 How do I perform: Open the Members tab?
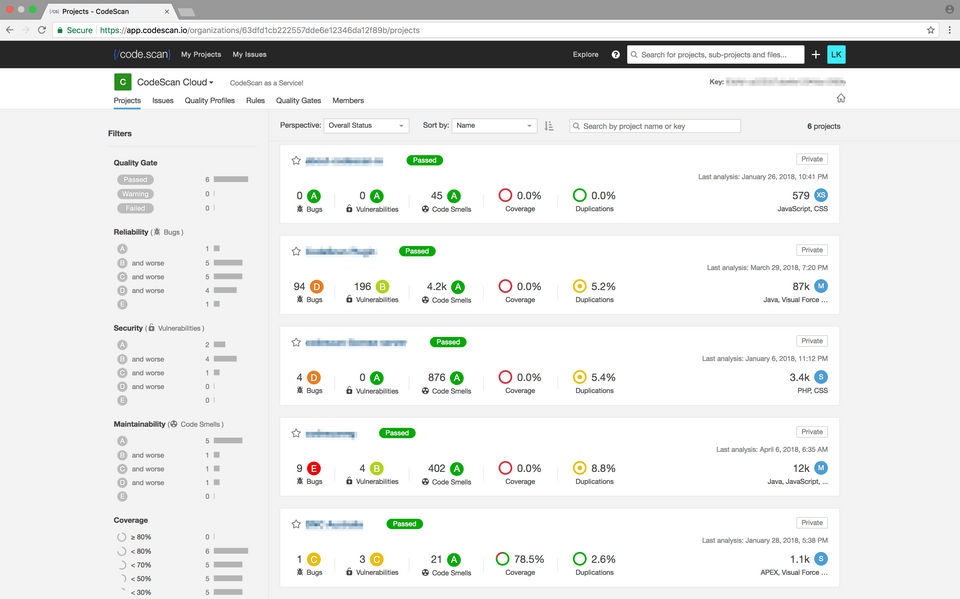pos(348,100)
